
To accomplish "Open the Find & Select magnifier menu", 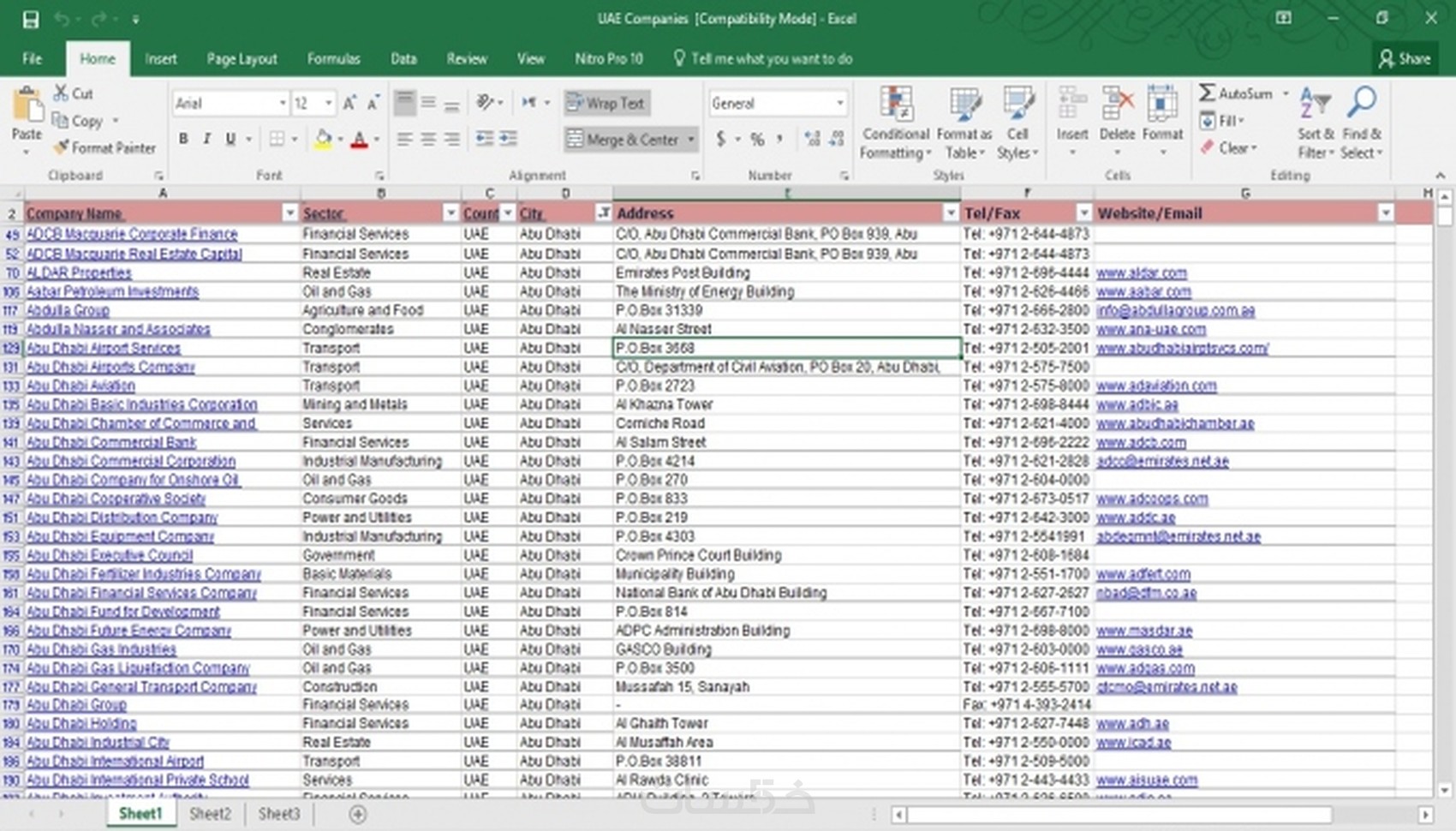I will tap(1362, 123).
